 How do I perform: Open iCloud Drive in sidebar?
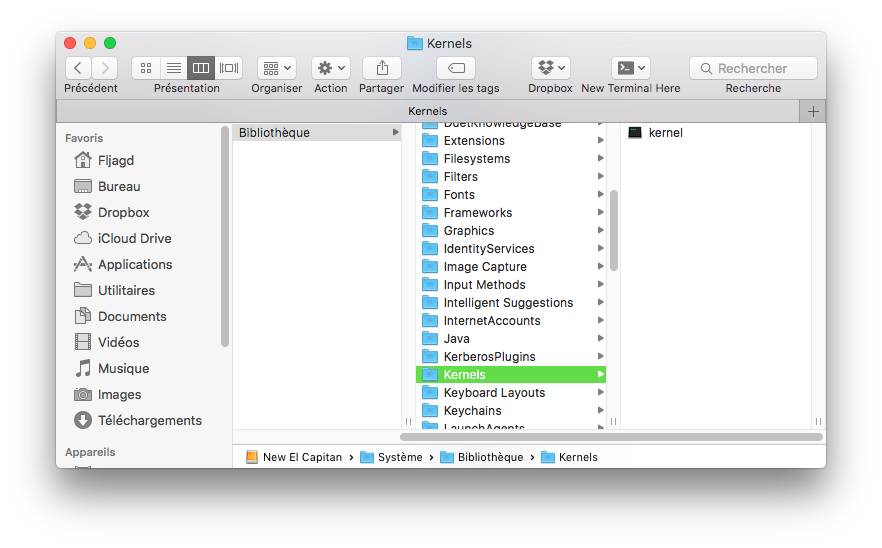click(x=134, y=238)
